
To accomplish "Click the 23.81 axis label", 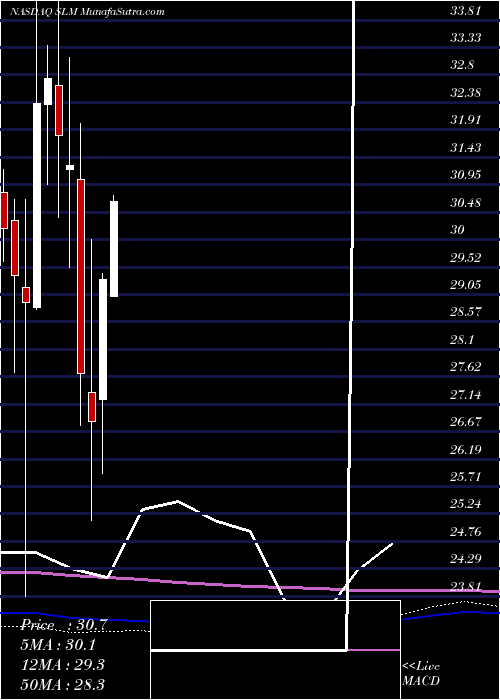I will [466, 587].
